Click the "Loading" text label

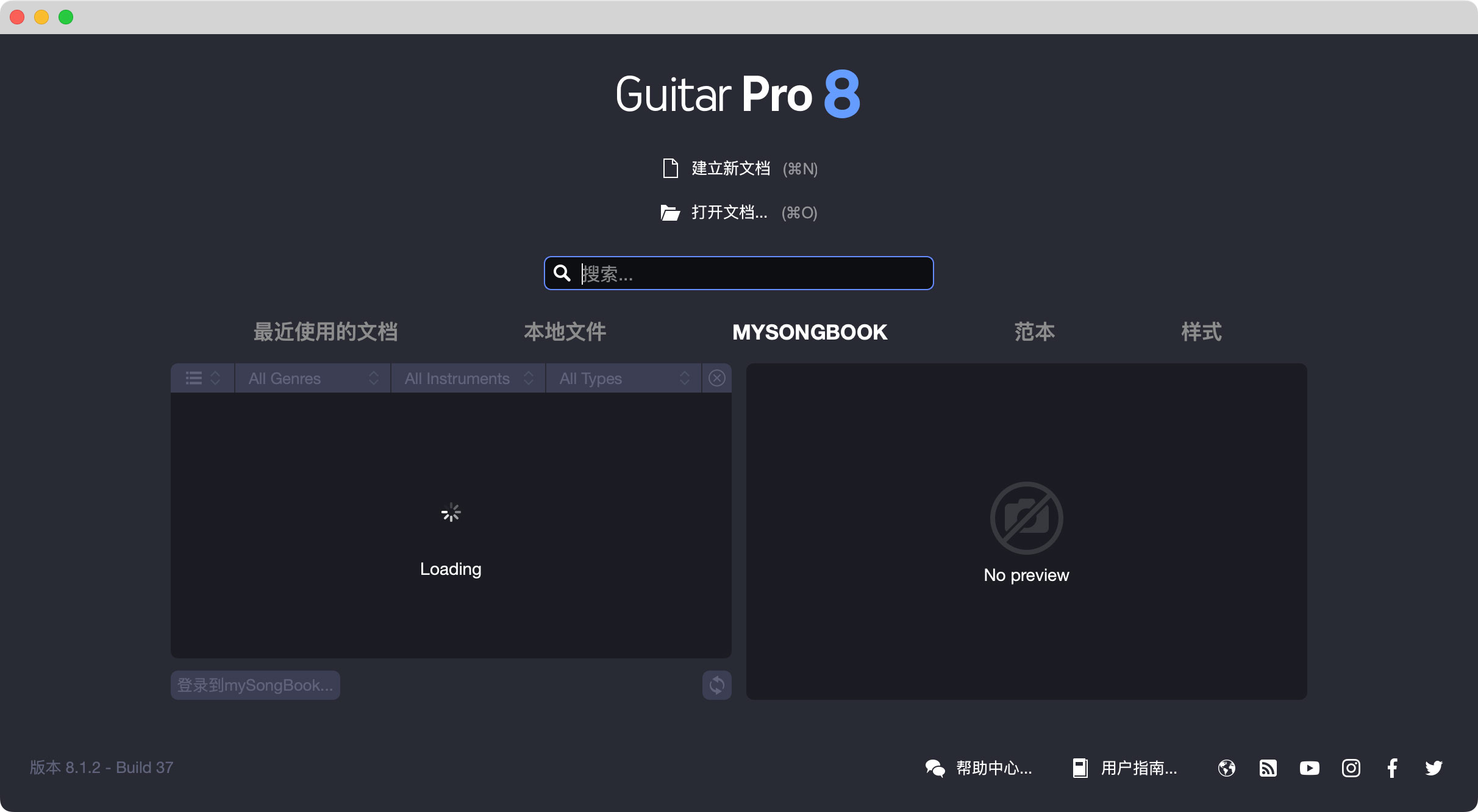(x=451, y=569)
